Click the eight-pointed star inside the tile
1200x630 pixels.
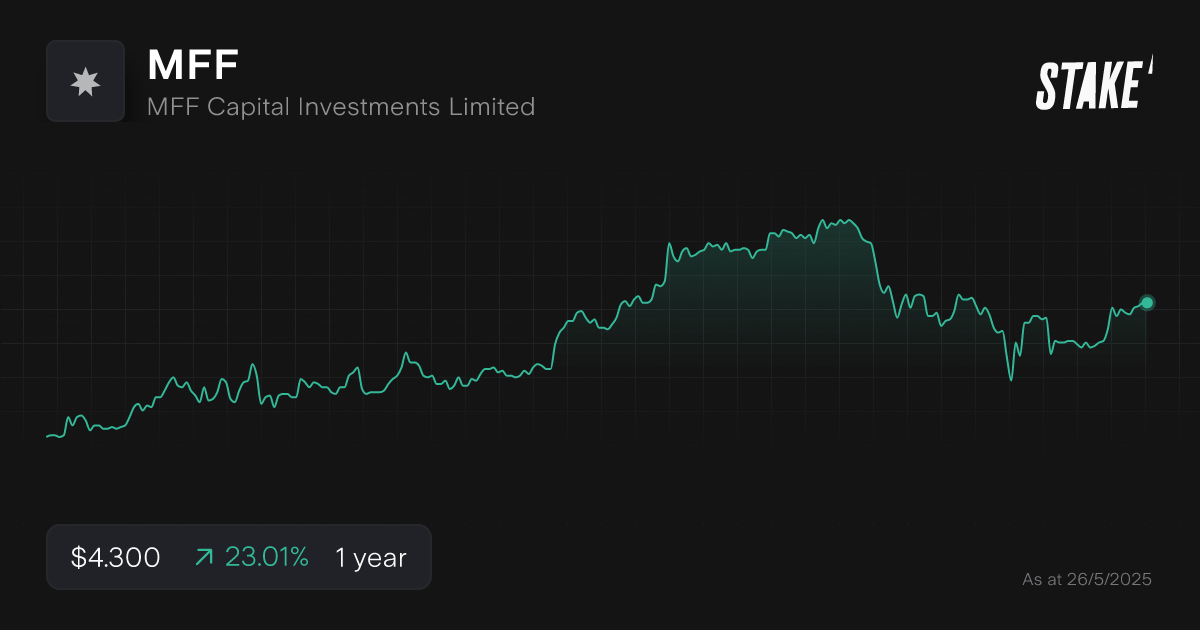click(86, 81)
